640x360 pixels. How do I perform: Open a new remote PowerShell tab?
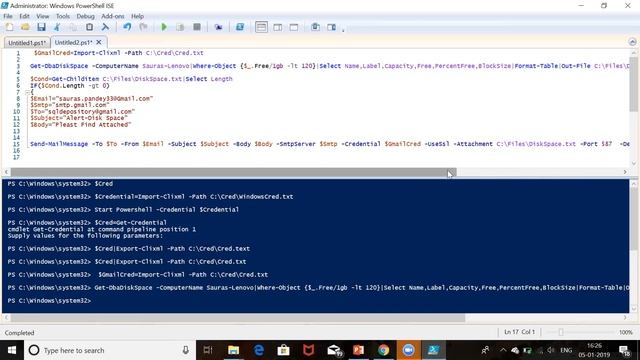(218, 27)
